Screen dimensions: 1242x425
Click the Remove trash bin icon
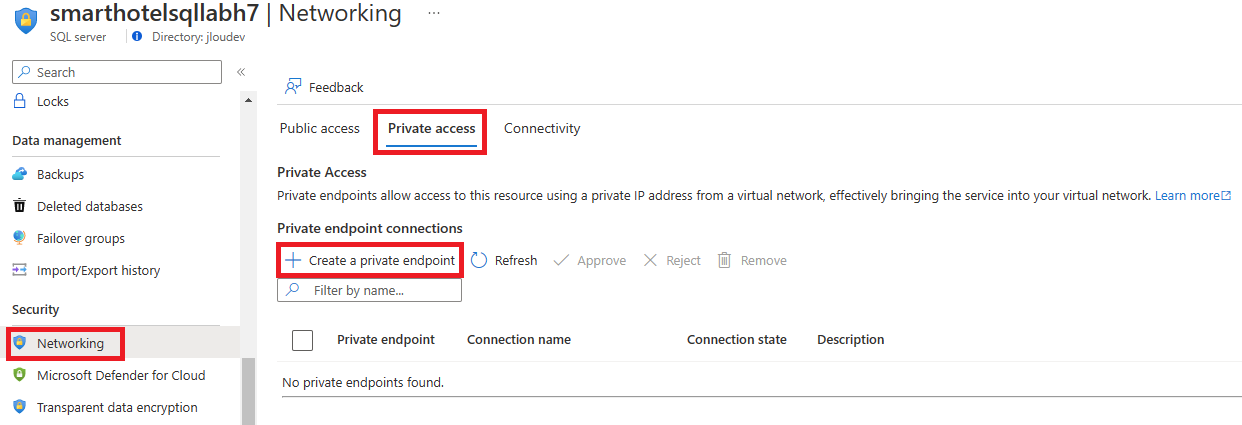pos(725,260)
